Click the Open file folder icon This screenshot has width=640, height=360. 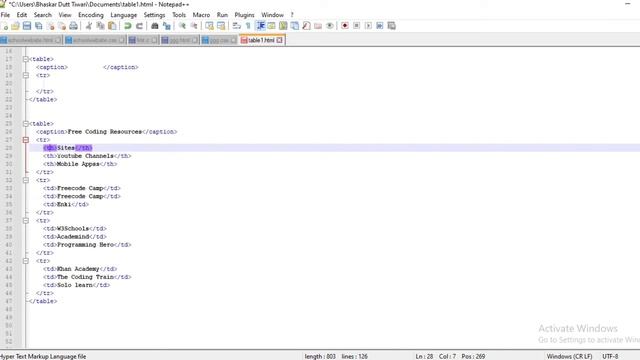16,26
